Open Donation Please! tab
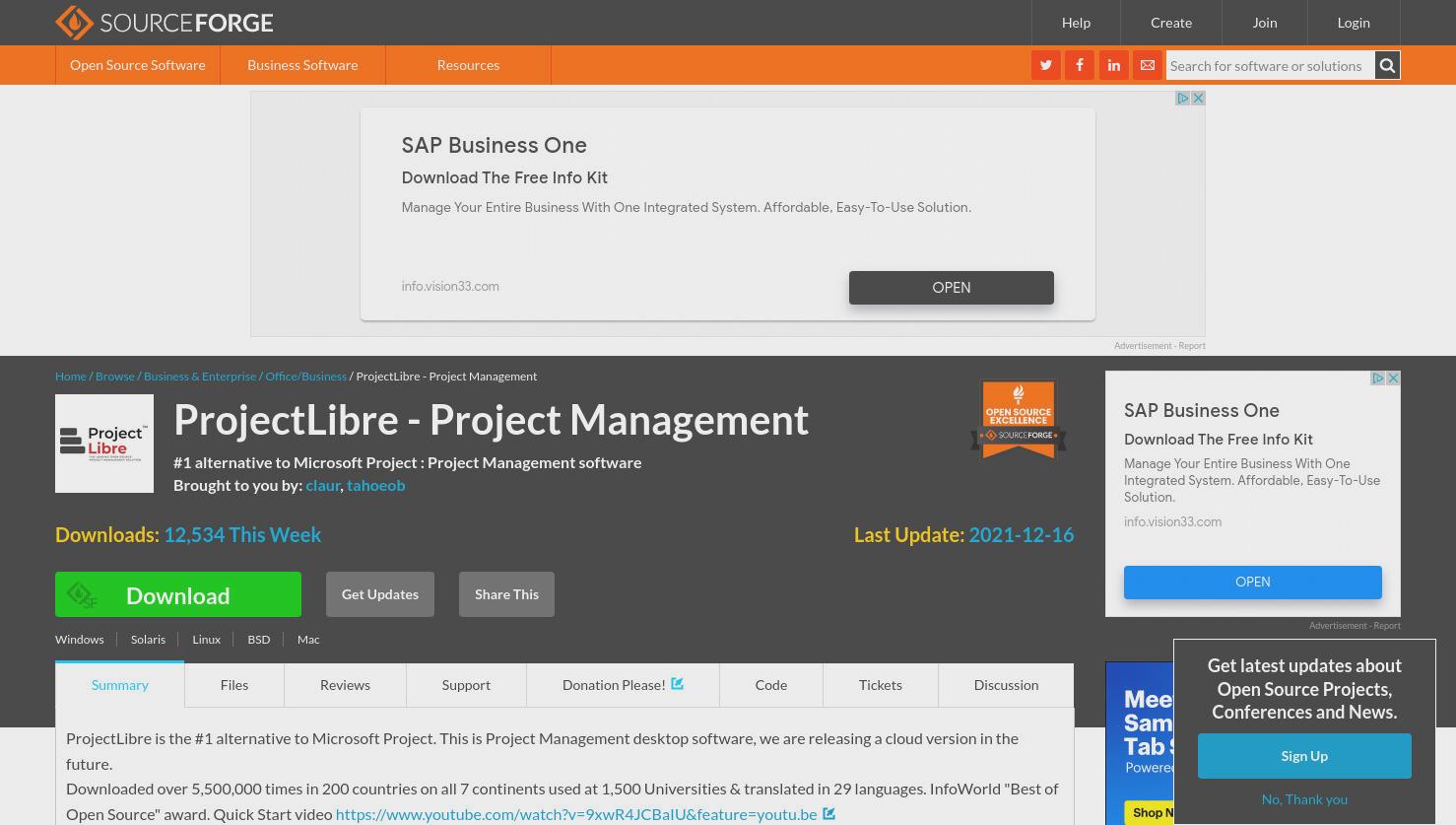 (x=623, y=685)
